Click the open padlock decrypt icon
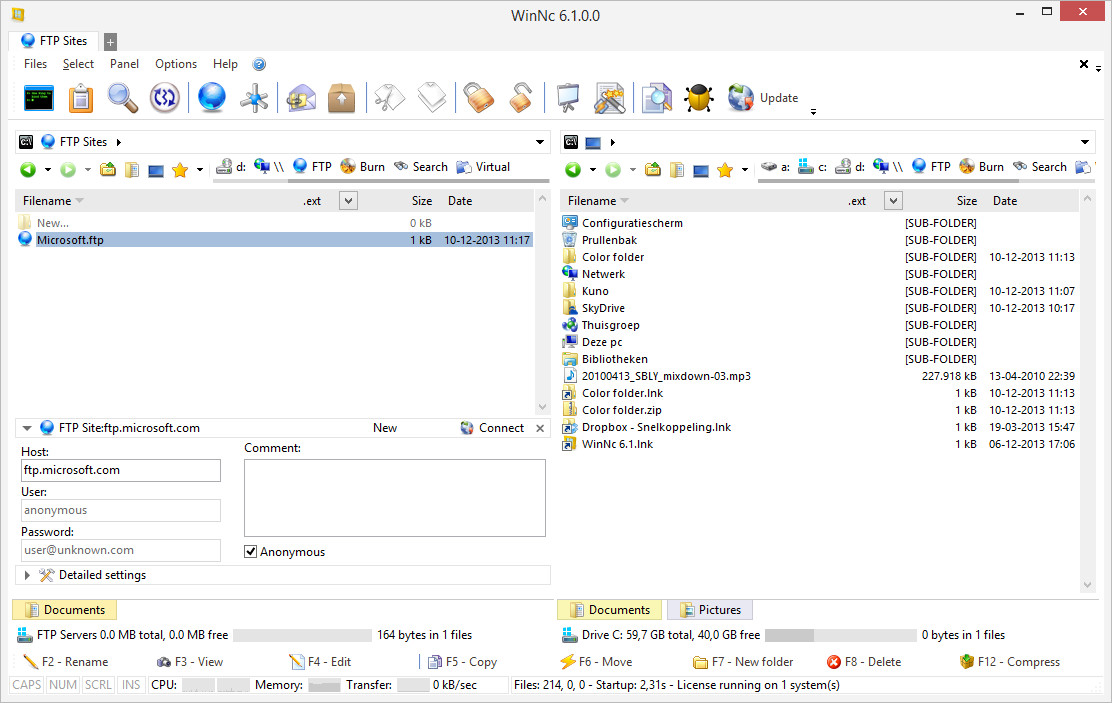The width and height of the screenshot is (1112, 703). coord(521,98)
